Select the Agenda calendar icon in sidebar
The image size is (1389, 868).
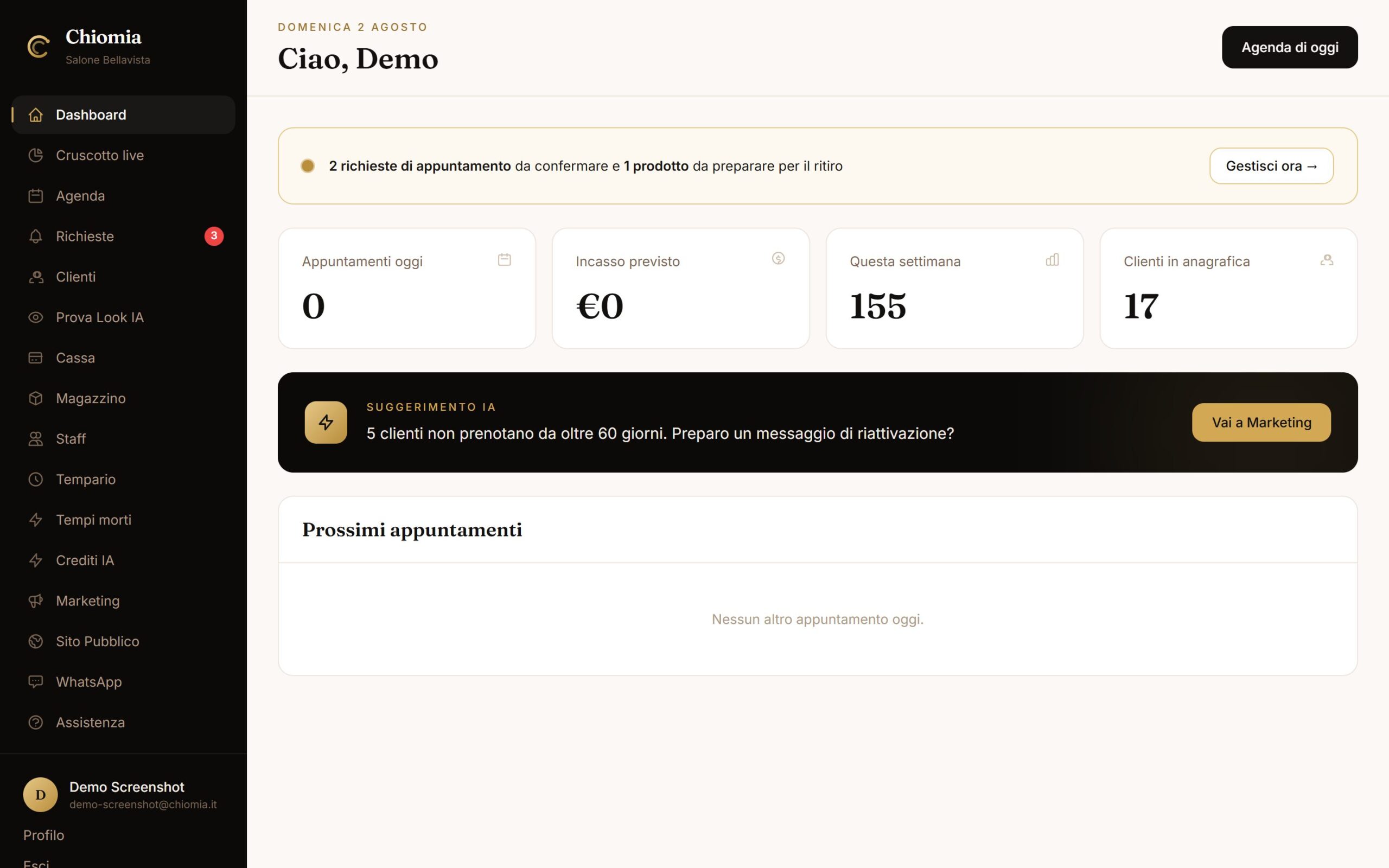[x=36, y=196]
